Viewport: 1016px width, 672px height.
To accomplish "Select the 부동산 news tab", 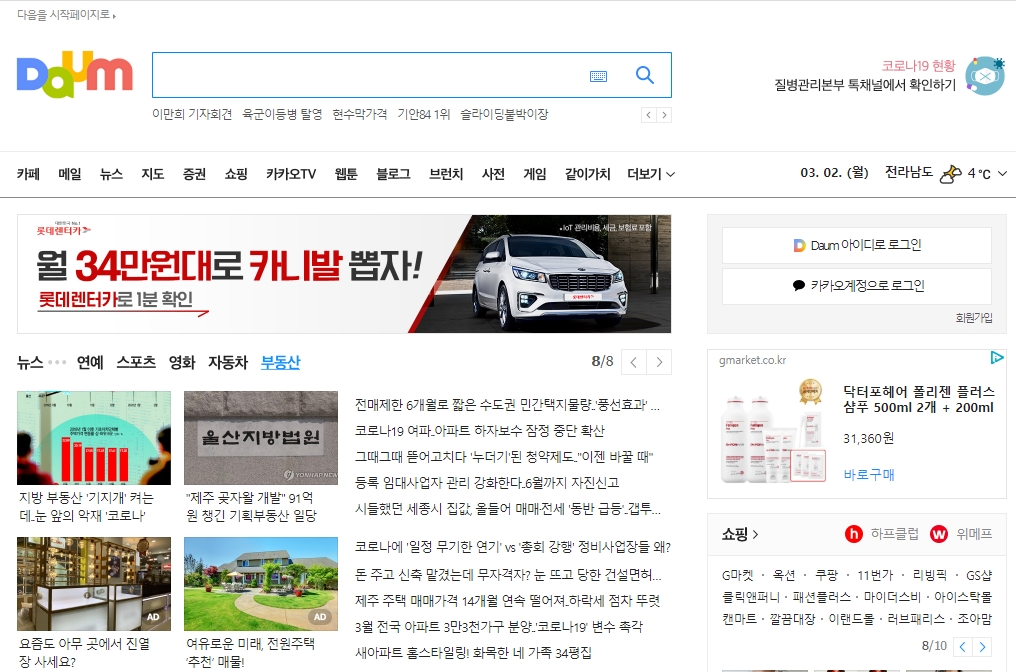I will [x=281, y=363].
